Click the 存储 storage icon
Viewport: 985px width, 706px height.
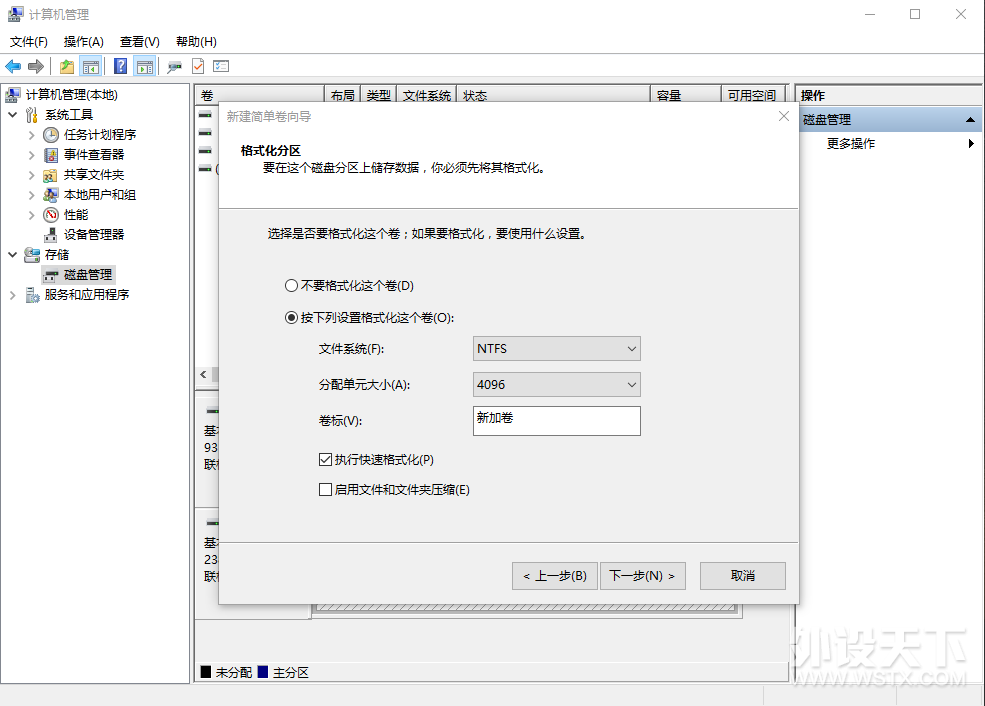(x=32, y=255)
